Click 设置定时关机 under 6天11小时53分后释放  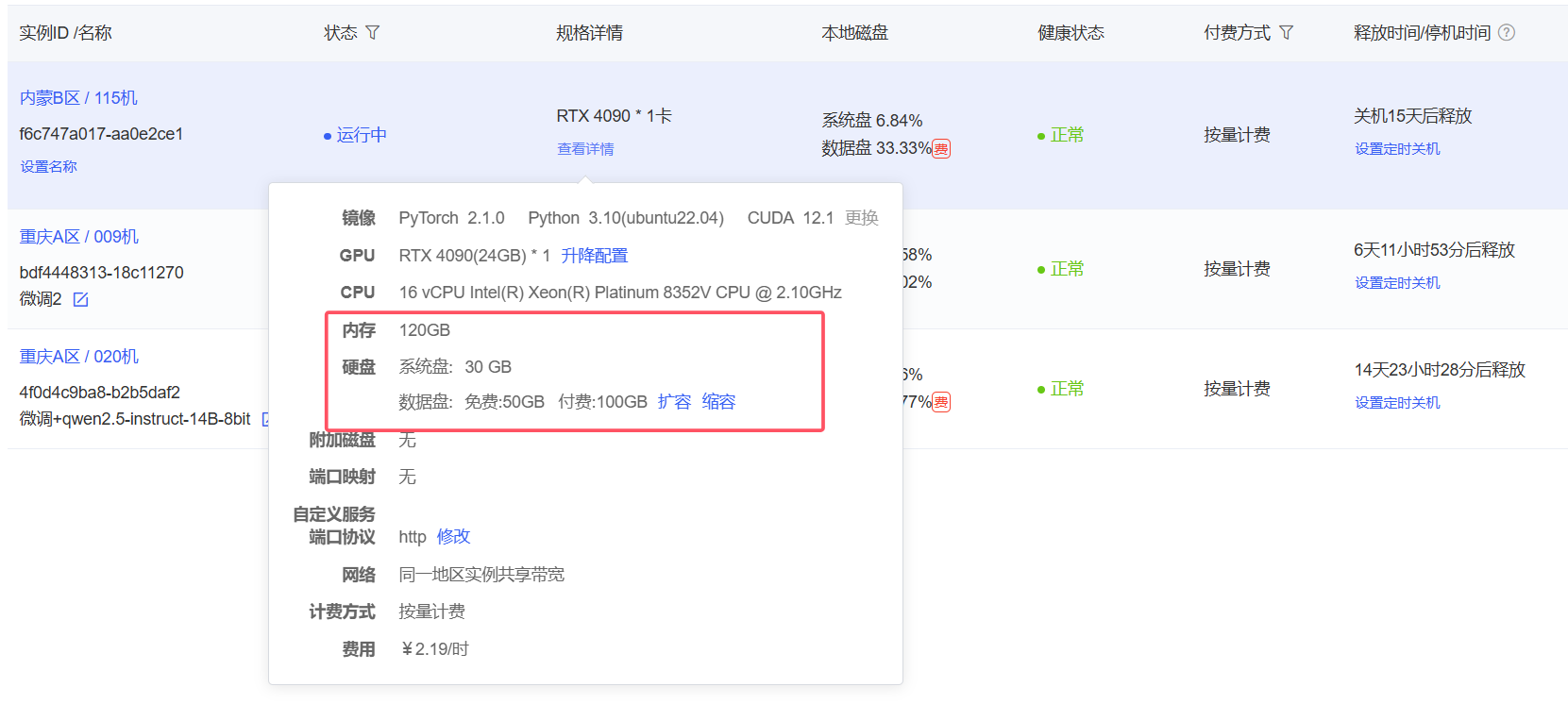click(1397, 283)
